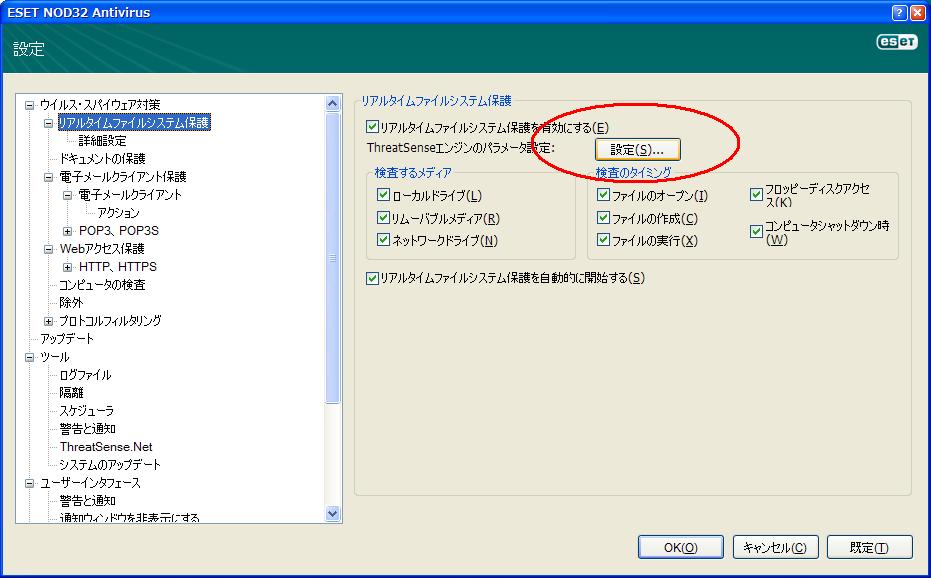The image size is (931, 578).
Task: Toggle フロッピーディスクアクセス(K) checkbox
Action: [x=756, y=195]
